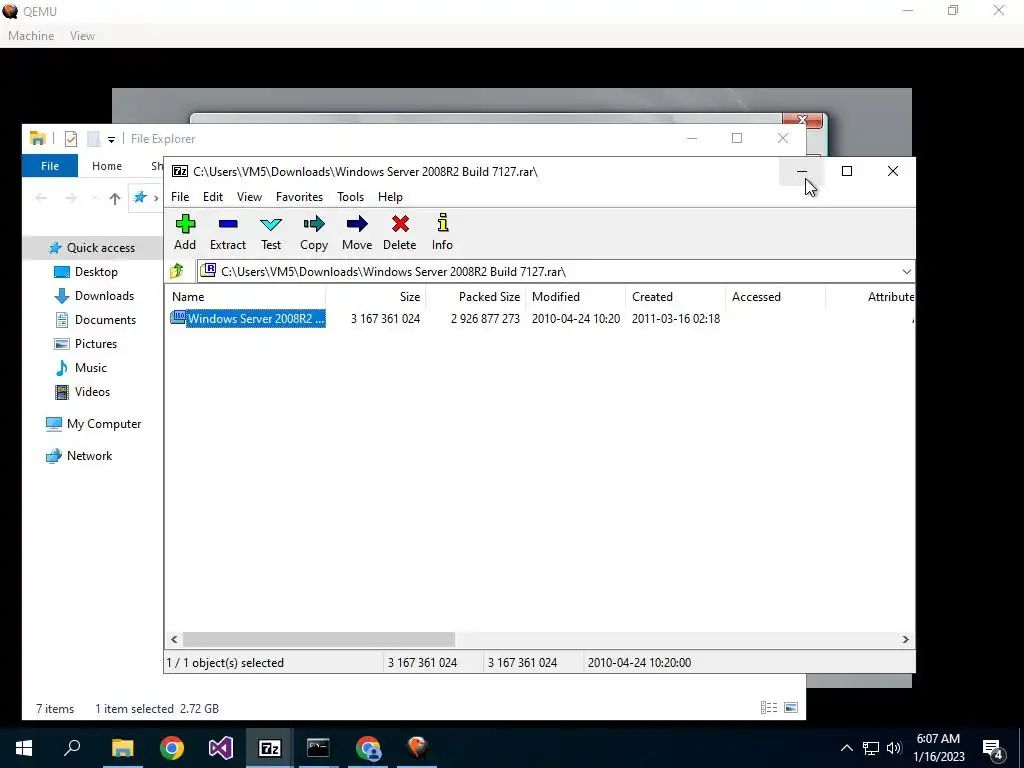1024x768 pixels.
Task: Open Command Prompt from the taskbar
Action: coord(318,748)
